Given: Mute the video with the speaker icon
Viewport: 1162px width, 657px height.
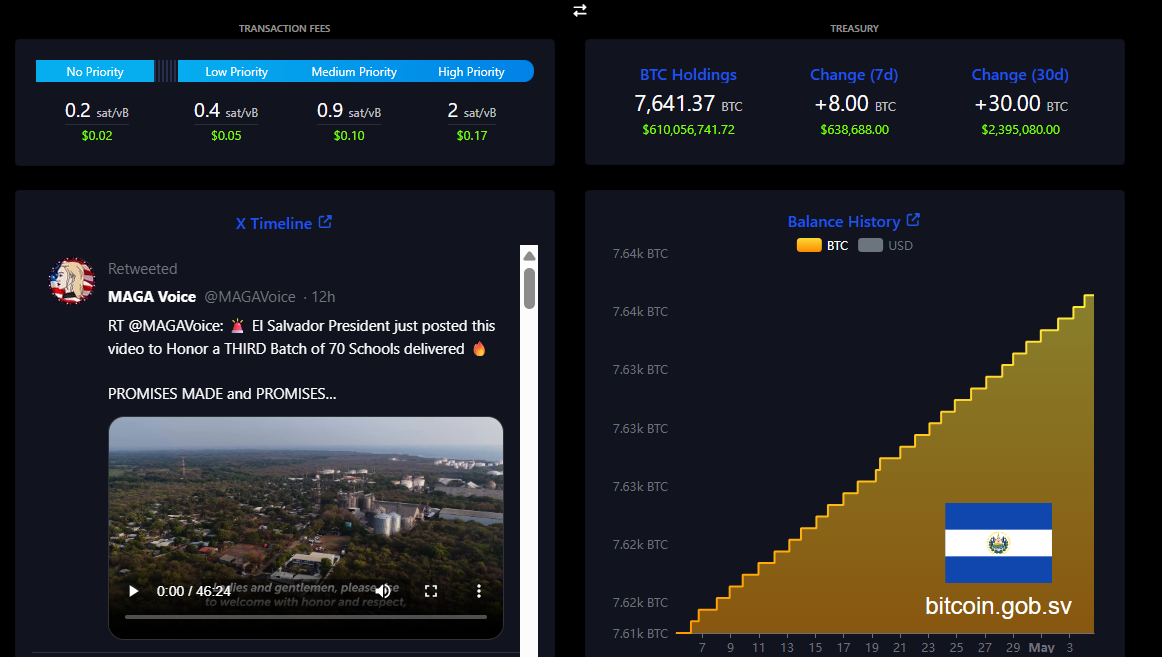Looking at the screenshot, I should click(x=383, y=591).
